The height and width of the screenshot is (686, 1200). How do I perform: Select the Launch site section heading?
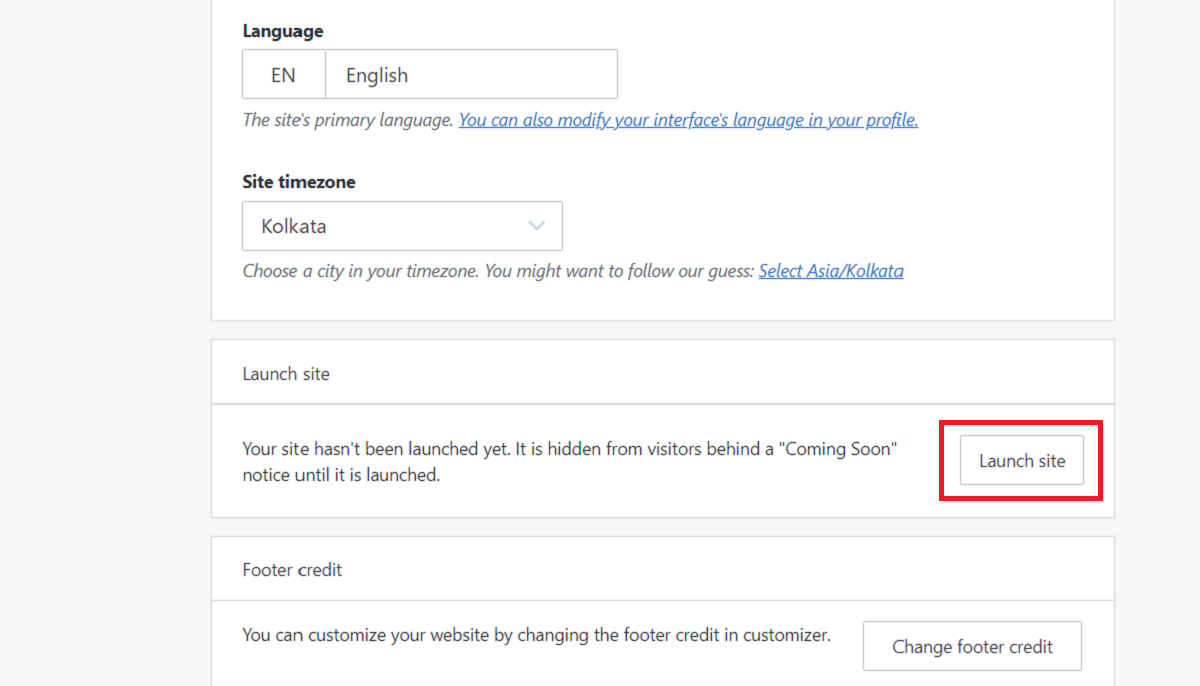[x=286, y=374]
